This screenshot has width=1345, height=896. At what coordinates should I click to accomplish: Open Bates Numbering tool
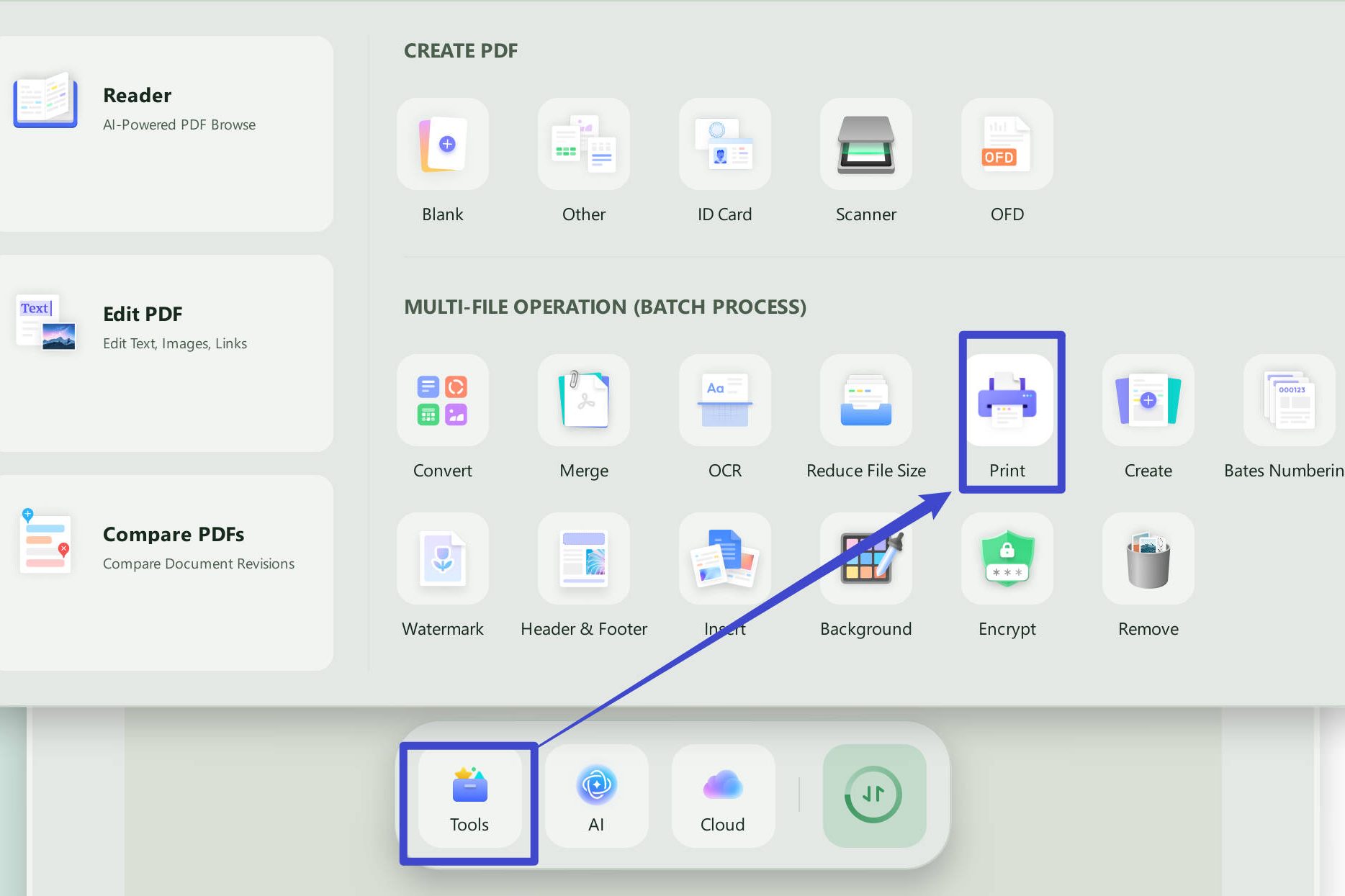pos(1290,400)
